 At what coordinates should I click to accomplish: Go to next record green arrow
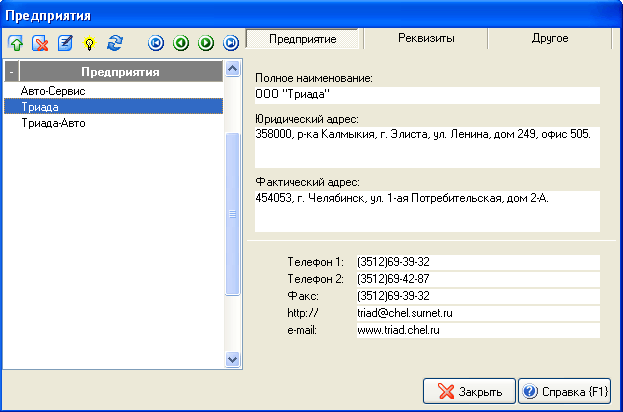pyautogui.click(x=206, y=43)
